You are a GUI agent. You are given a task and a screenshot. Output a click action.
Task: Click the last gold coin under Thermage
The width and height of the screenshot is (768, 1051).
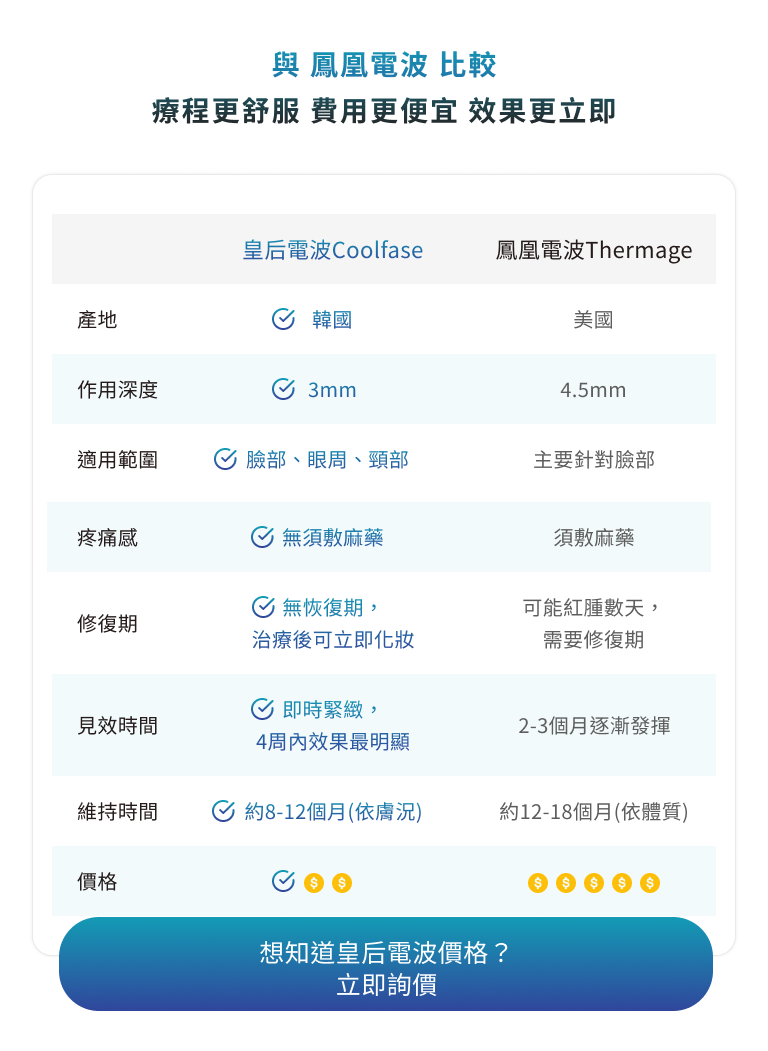650,883
